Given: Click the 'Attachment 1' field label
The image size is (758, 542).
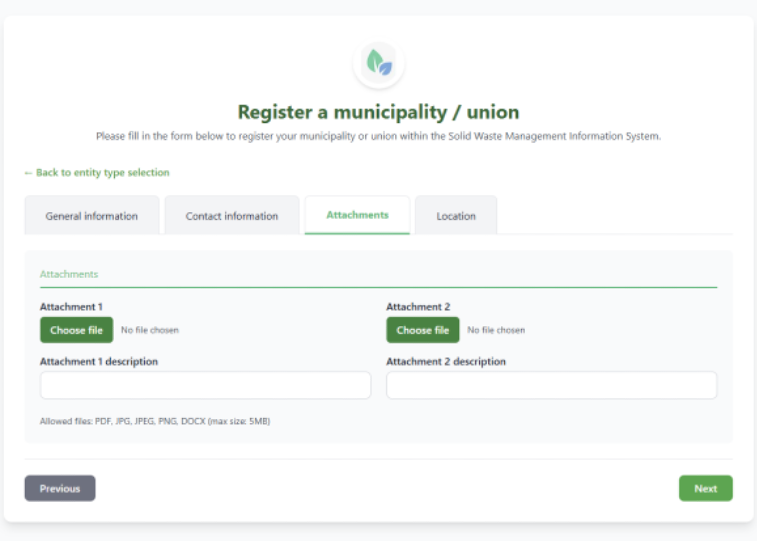Looking at the screenshot, I should tap(71, 307).
